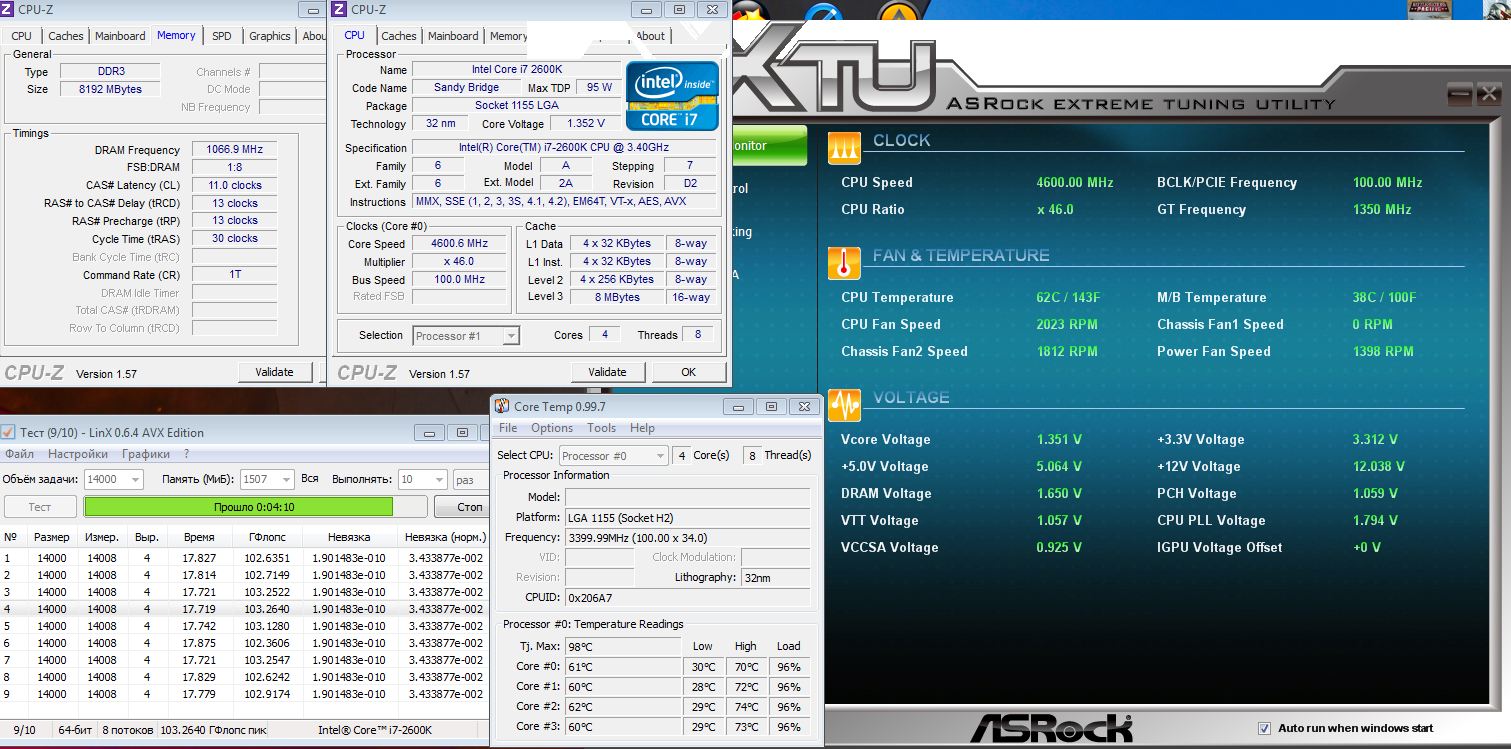Image resolution: width=1511 pixels, height=749 pixels.
Task: Click the CPU Fan Speed 2023 RPM reading
Action: coord(1066,324)
